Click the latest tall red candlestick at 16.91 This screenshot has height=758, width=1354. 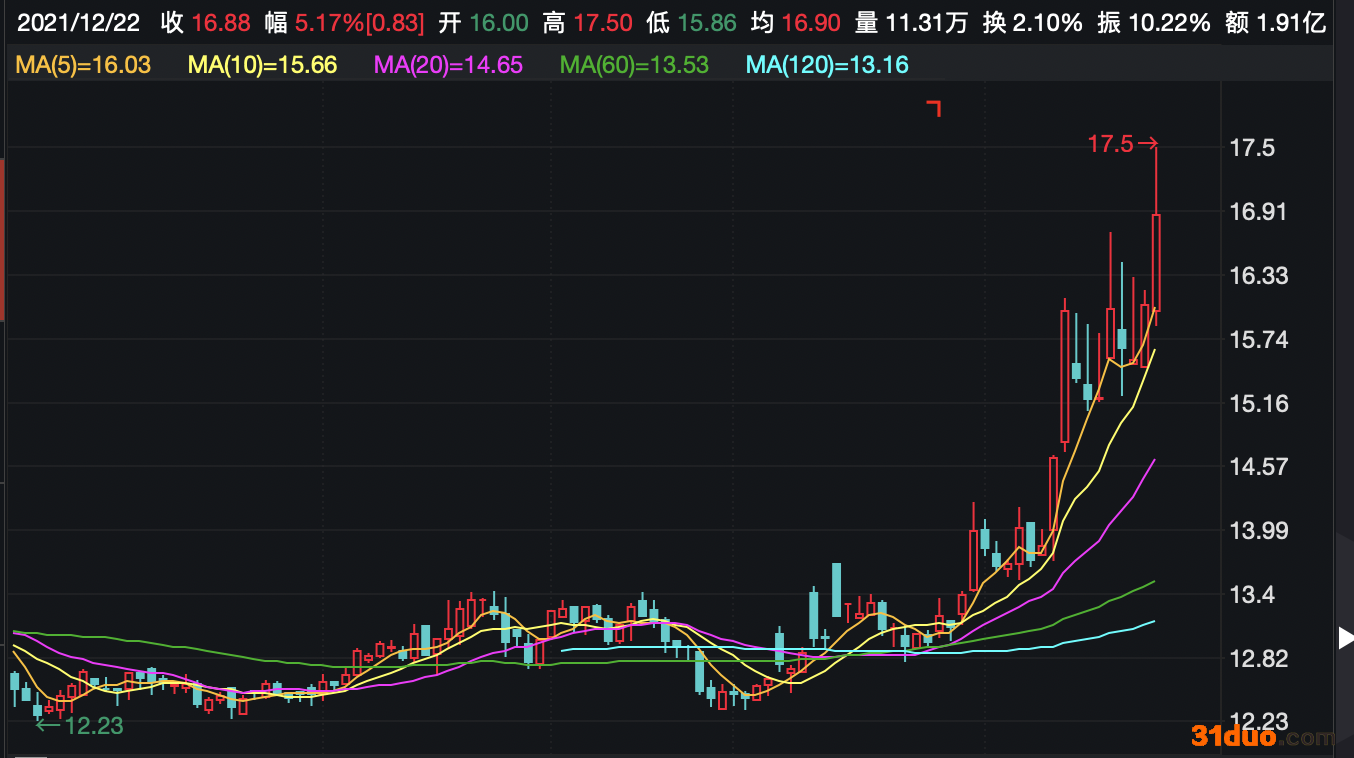click(1156, 260)
